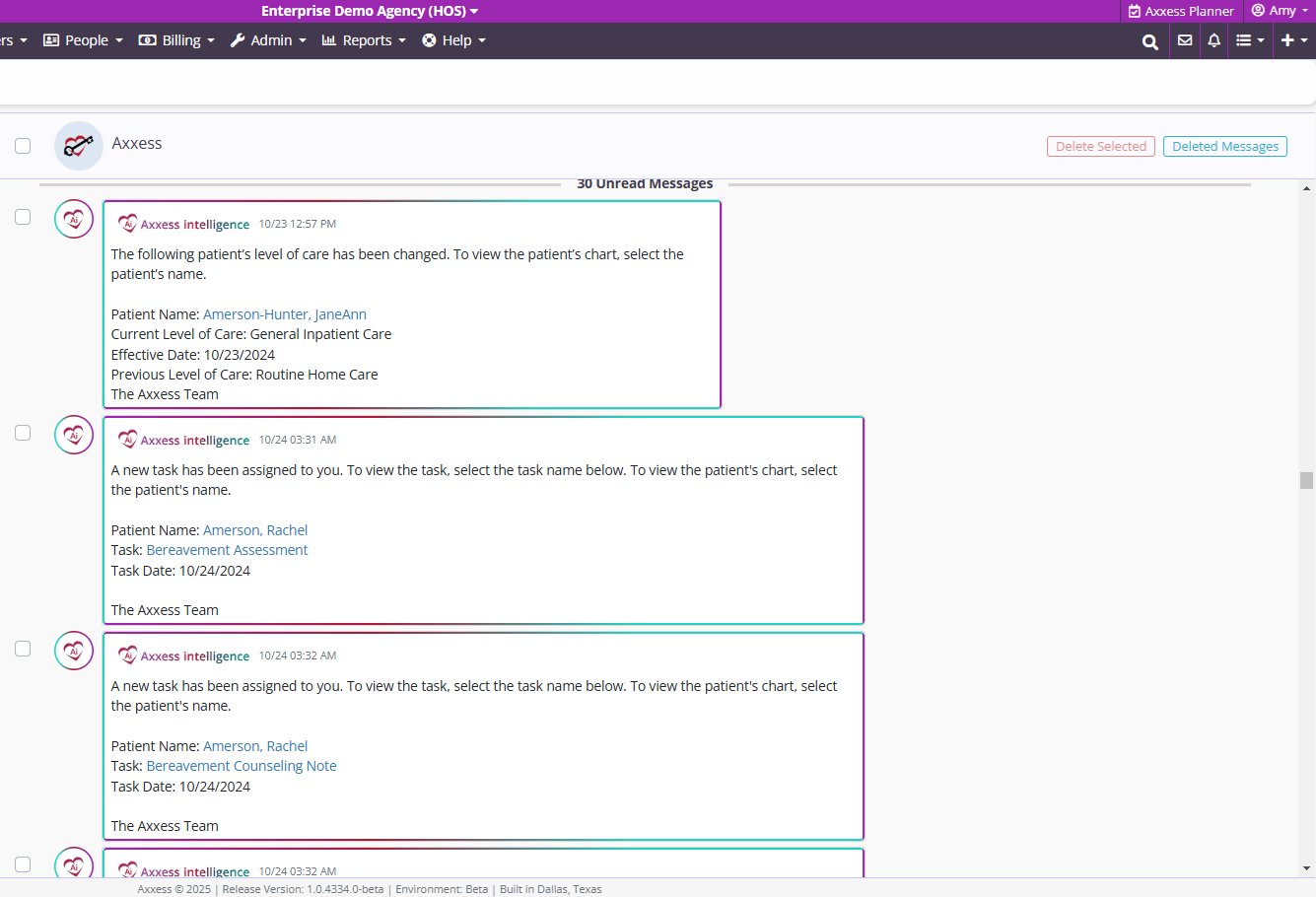The image size is (1316, 897).
Task: Click the Axxess Planner calendar icon
Action: (1135, 11)
